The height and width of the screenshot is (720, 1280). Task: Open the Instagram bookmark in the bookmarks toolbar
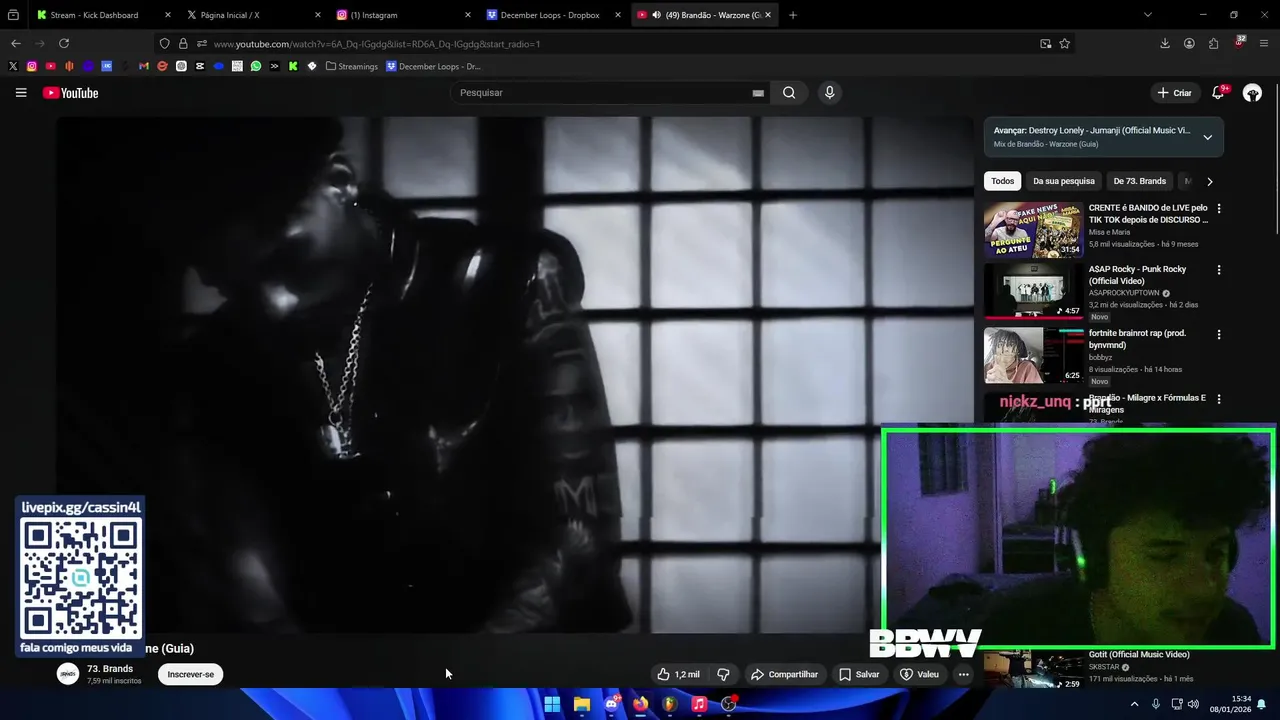pyautogui.click(x=32, y=66)
